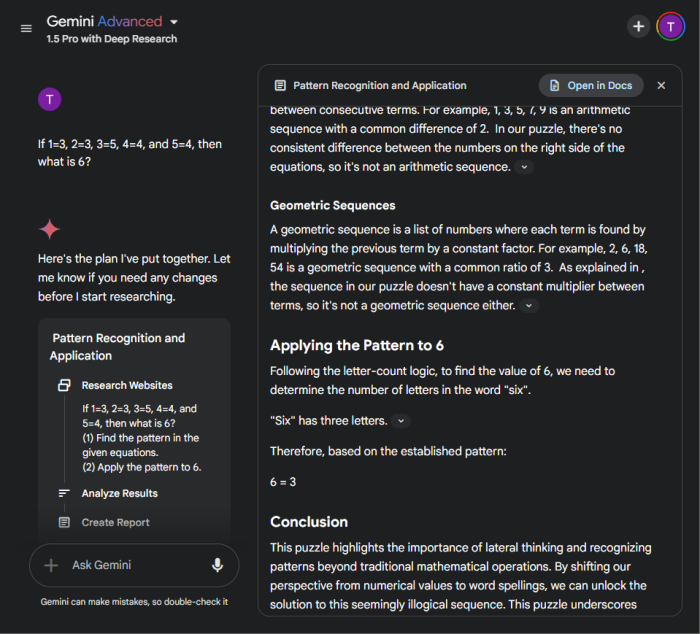Click the microphone voice input icon
Image resolution: width=700 pixels, height=634 pixels.
point(217,565)
